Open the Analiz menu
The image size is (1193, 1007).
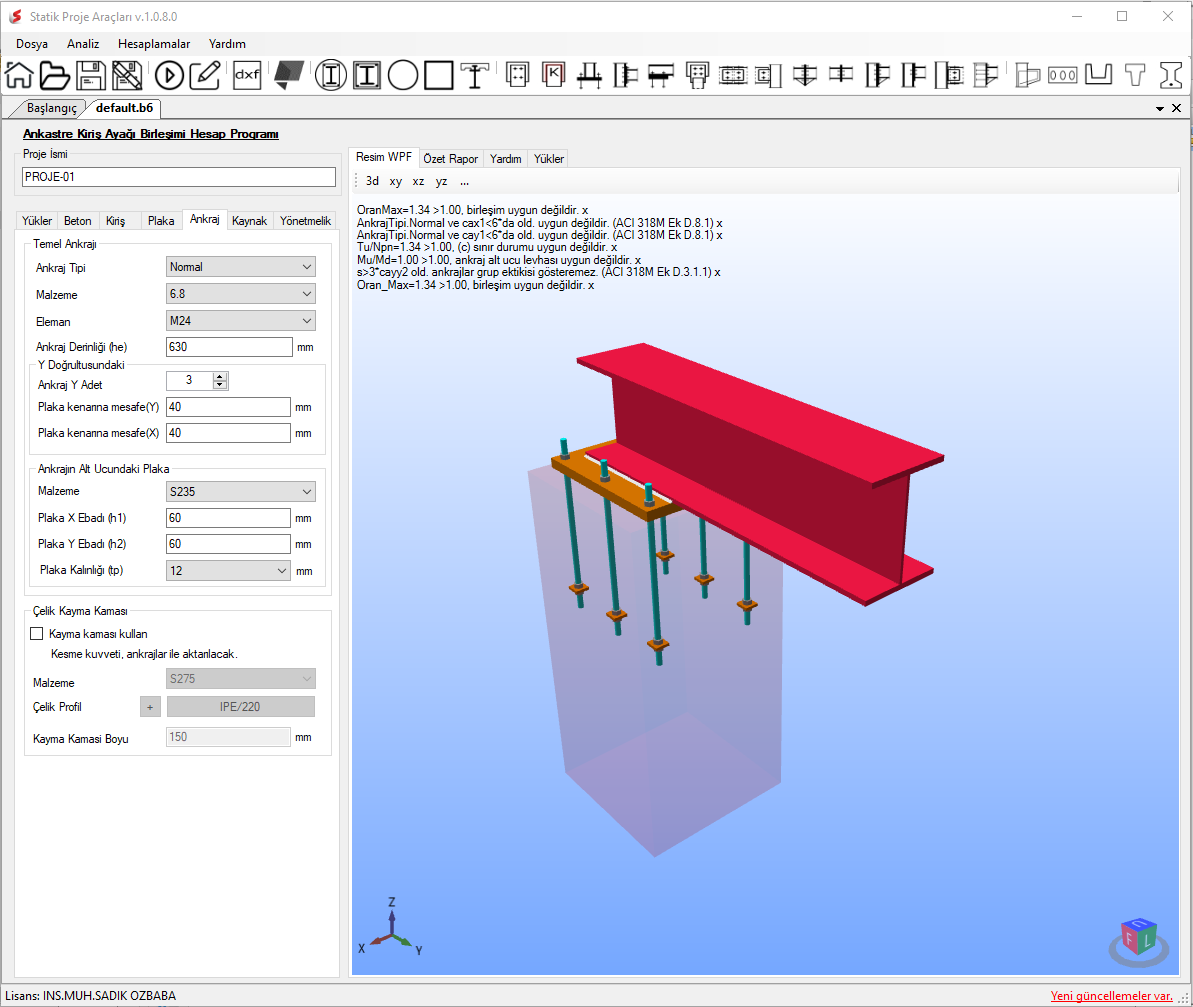tap(83, 44)
